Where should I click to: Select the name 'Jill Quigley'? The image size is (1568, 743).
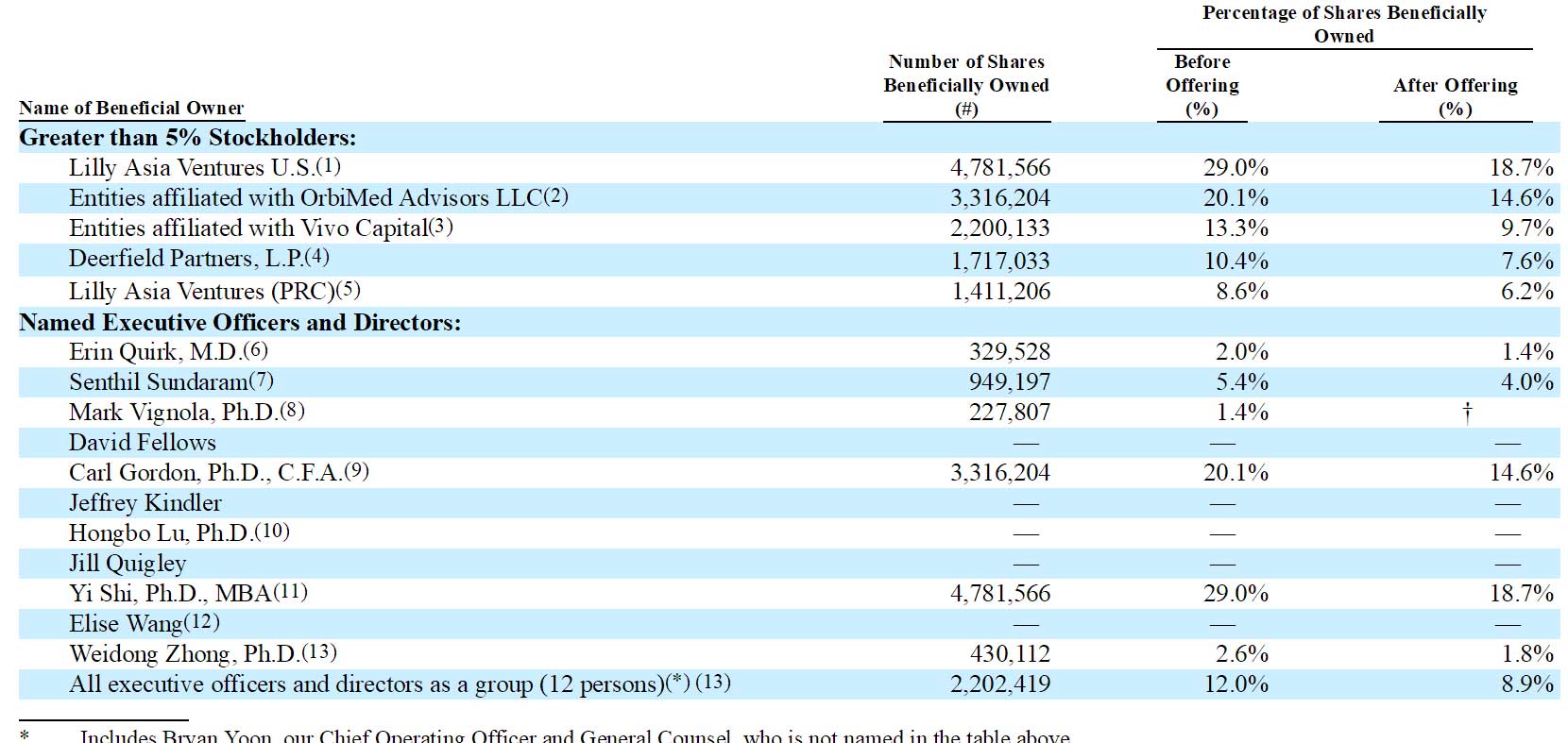[x=128, y=563]
